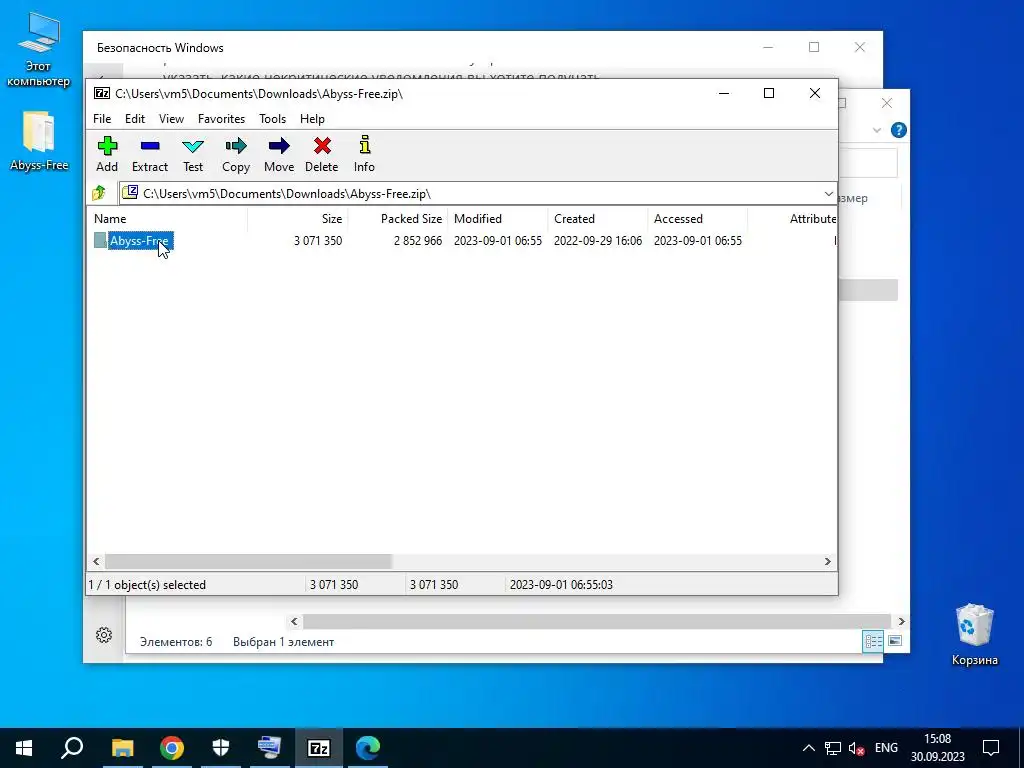Image resolution: width=1024 pixels, height=768 pixels.
Task: Open the Windows Start menu
Action: pos(24,748)
